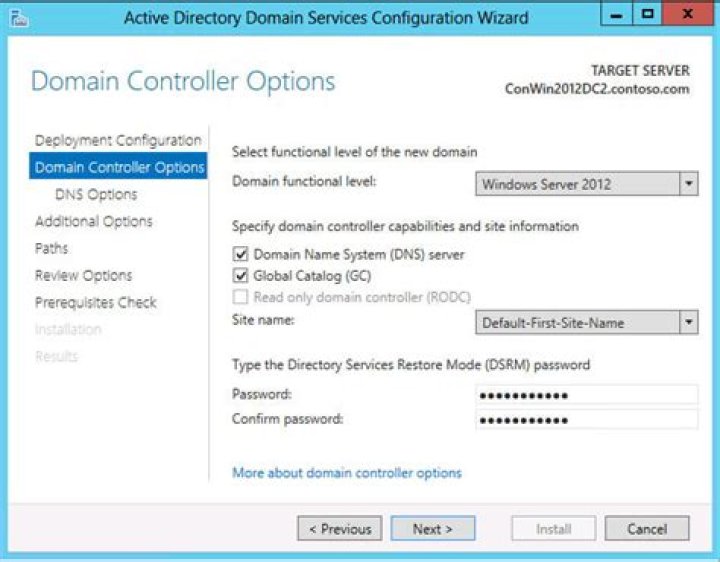This screenshot has width=720, height=562.
Task: Click in the DSRM Password field
Action: coord(586,395)
